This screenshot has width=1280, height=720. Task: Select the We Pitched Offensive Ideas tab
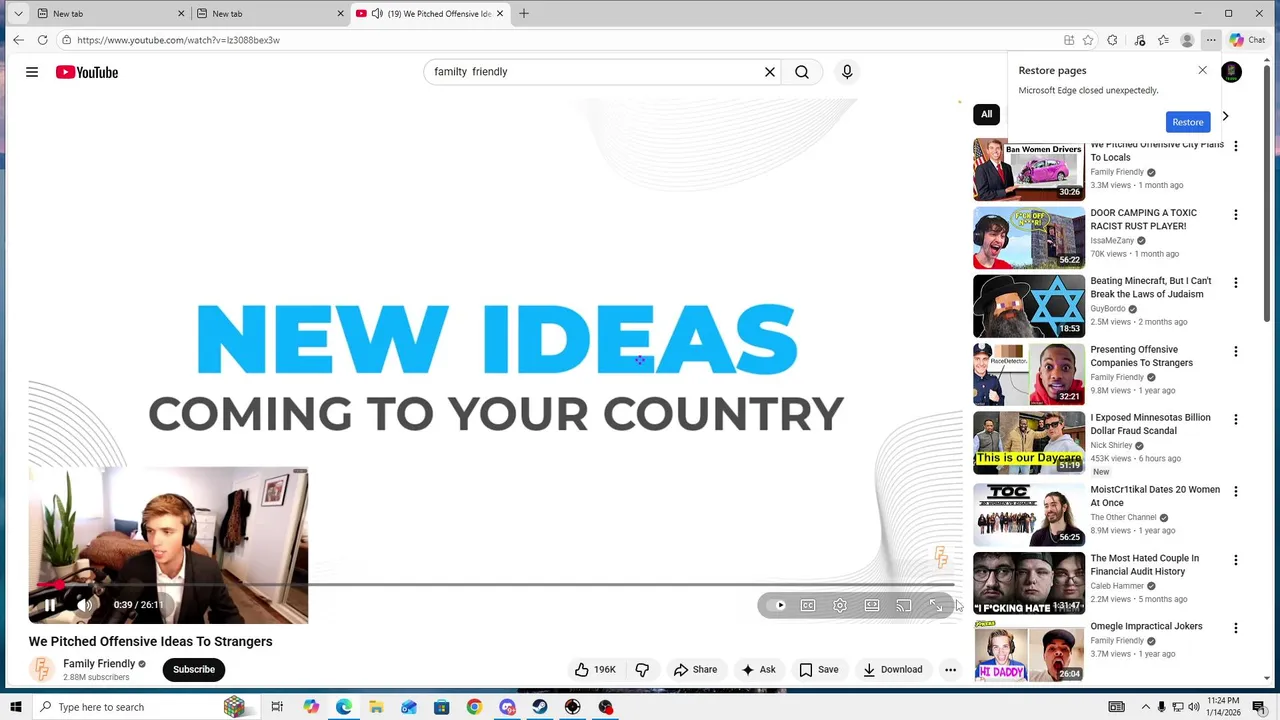430,13
